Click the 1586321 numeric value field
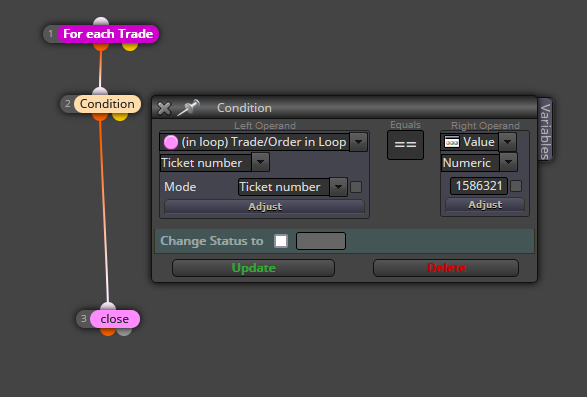This screenshot has width=587, height=397. coord(479,186)
